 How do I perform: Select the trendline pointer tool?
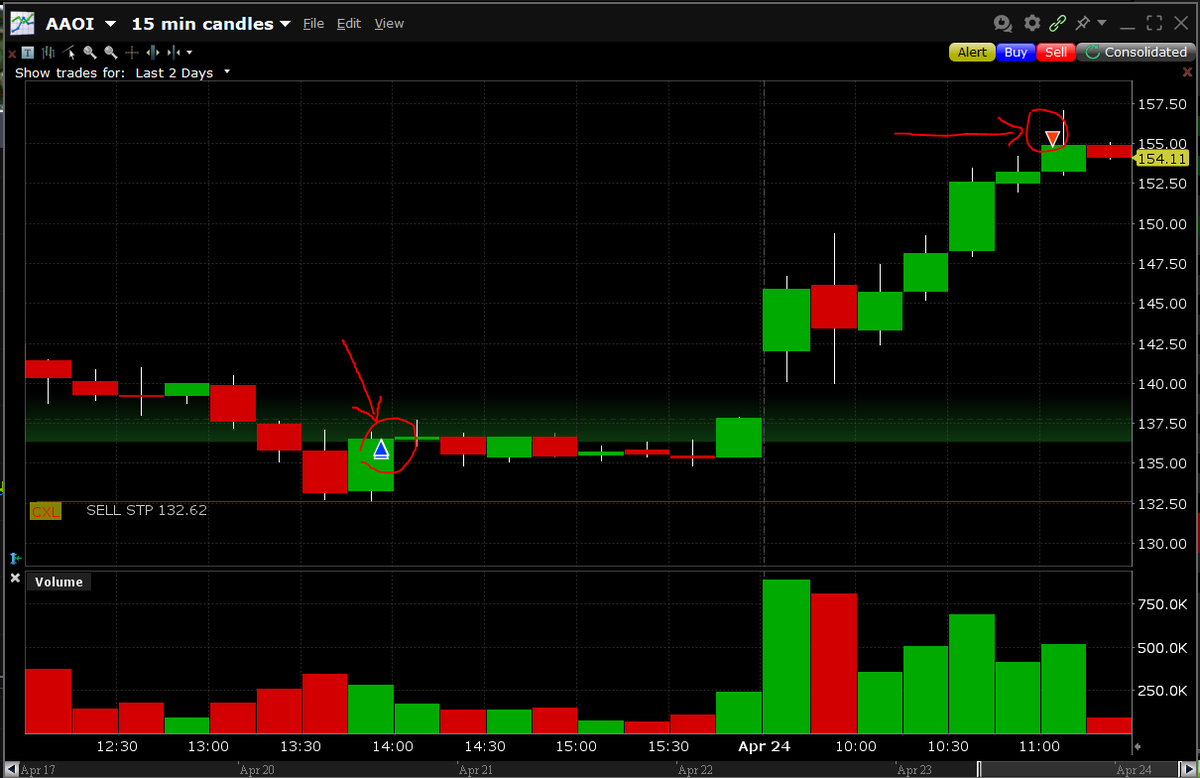click(68, 52)
